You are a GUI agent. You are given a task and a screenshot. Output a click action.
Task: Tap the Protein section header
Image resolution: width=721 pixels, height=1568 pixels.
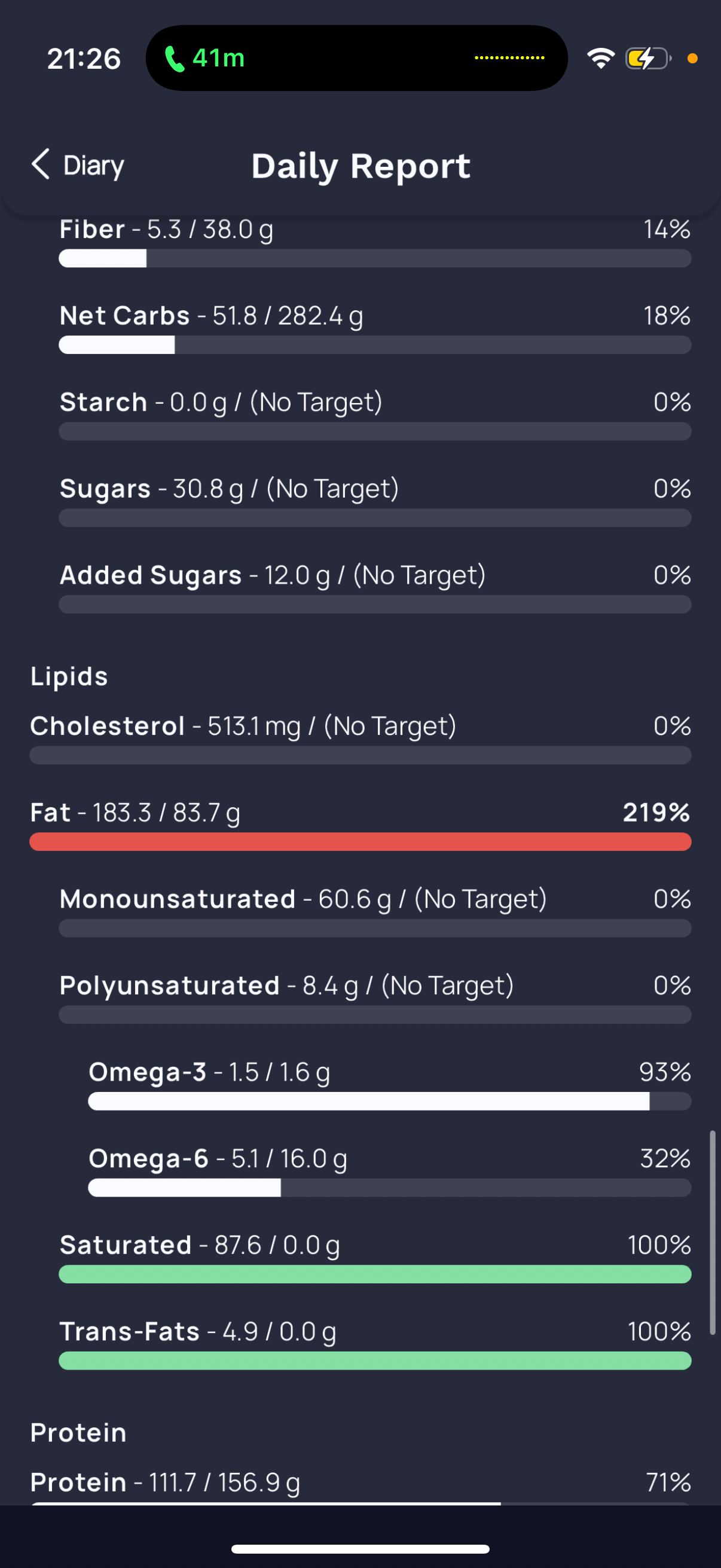click(x=78, y=1433)
